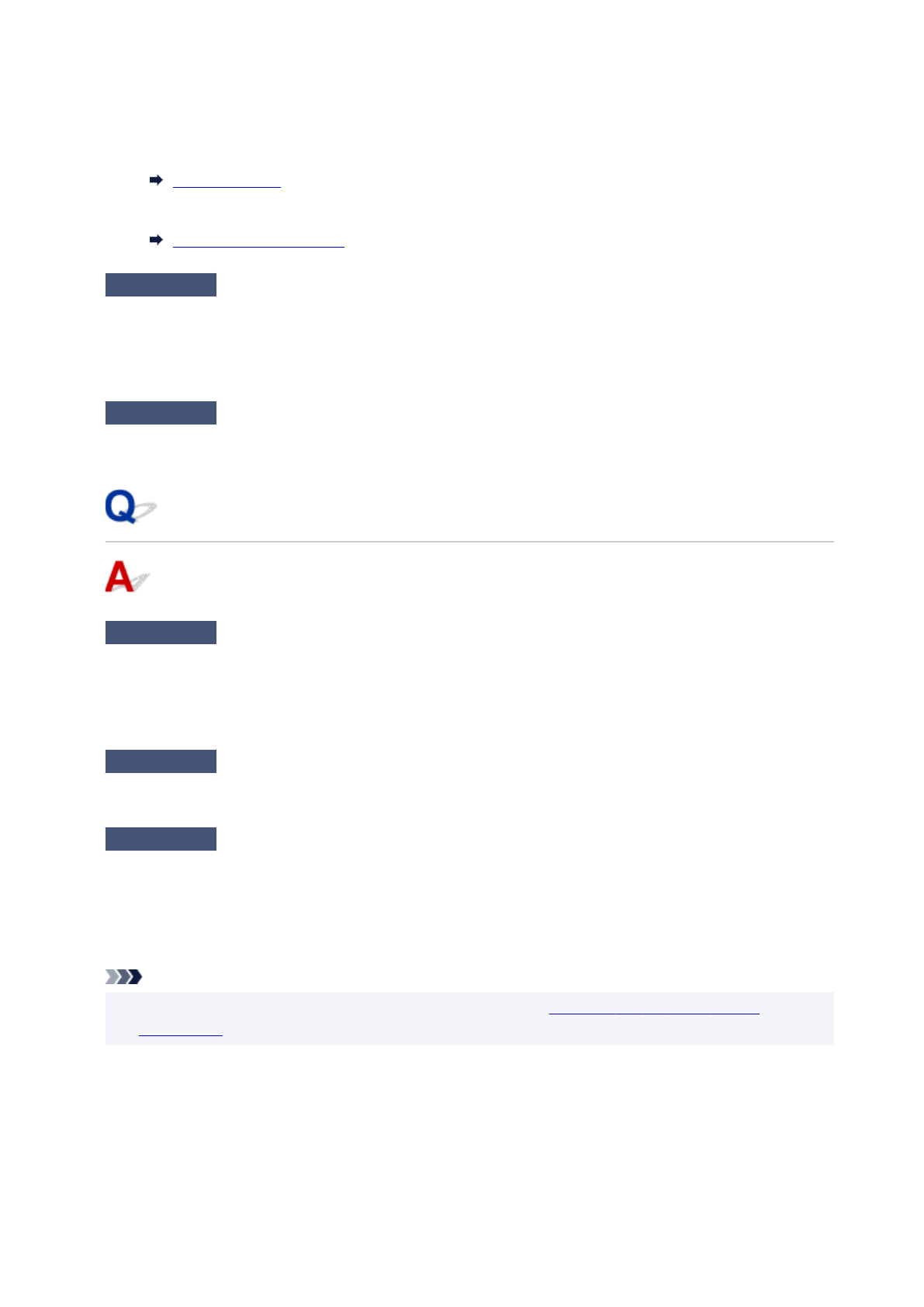Viewport: 924px width, 1307px height.
Task: Select the last dark blue bar above the Note icon
Action: pos(161,839)
